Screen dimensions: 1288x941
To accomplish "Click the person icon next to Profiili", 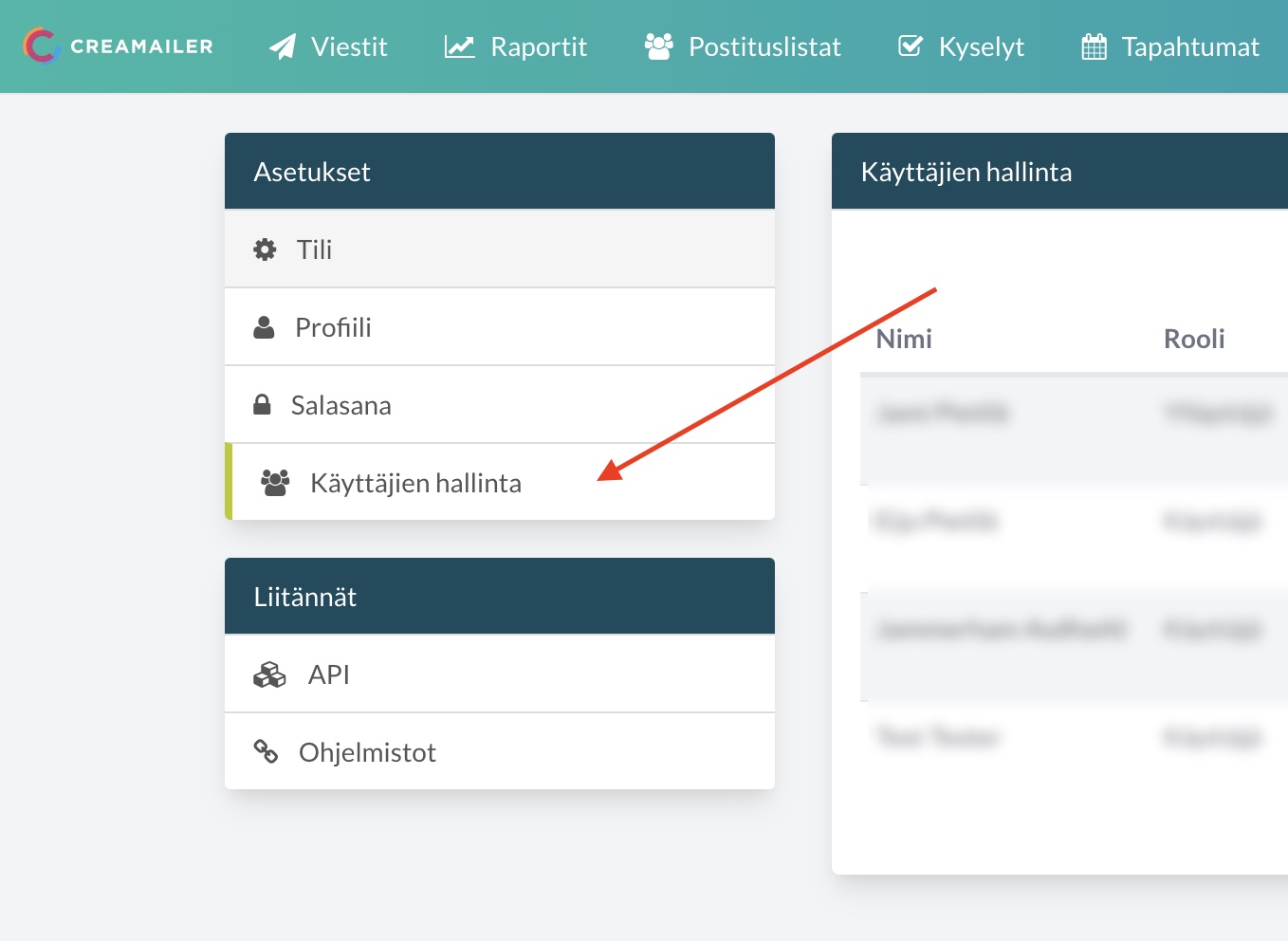I will coord(264,327).
